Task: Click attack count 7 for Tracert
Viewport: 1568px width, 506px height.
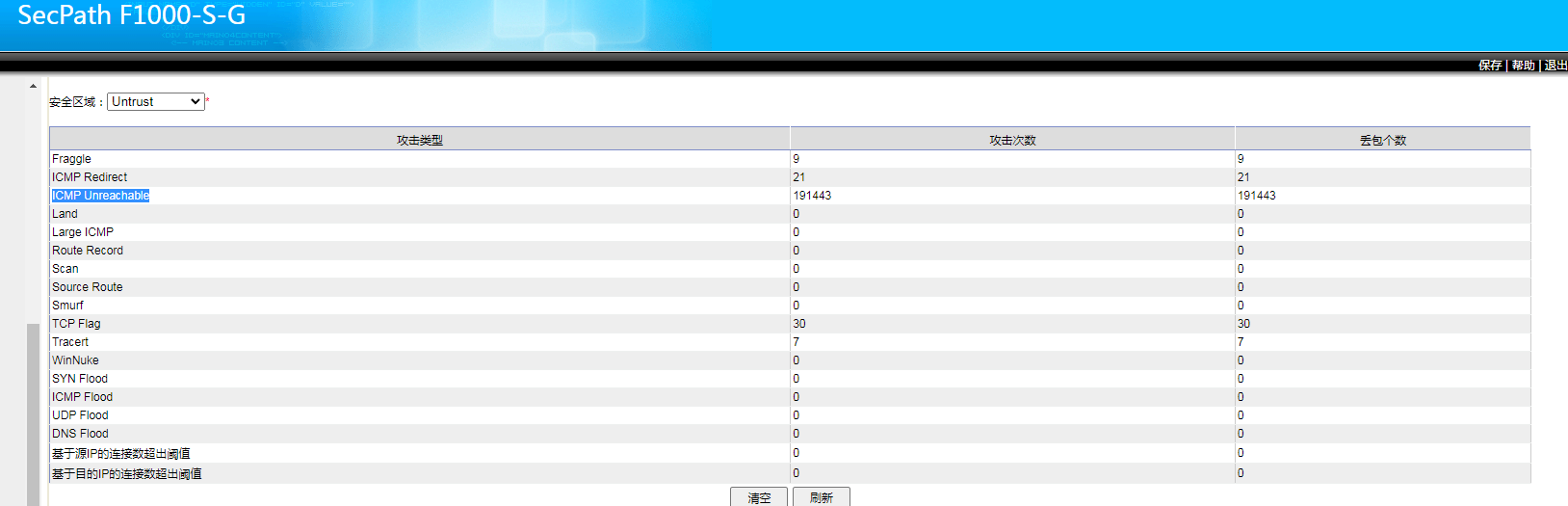Action: pos(797,342)
